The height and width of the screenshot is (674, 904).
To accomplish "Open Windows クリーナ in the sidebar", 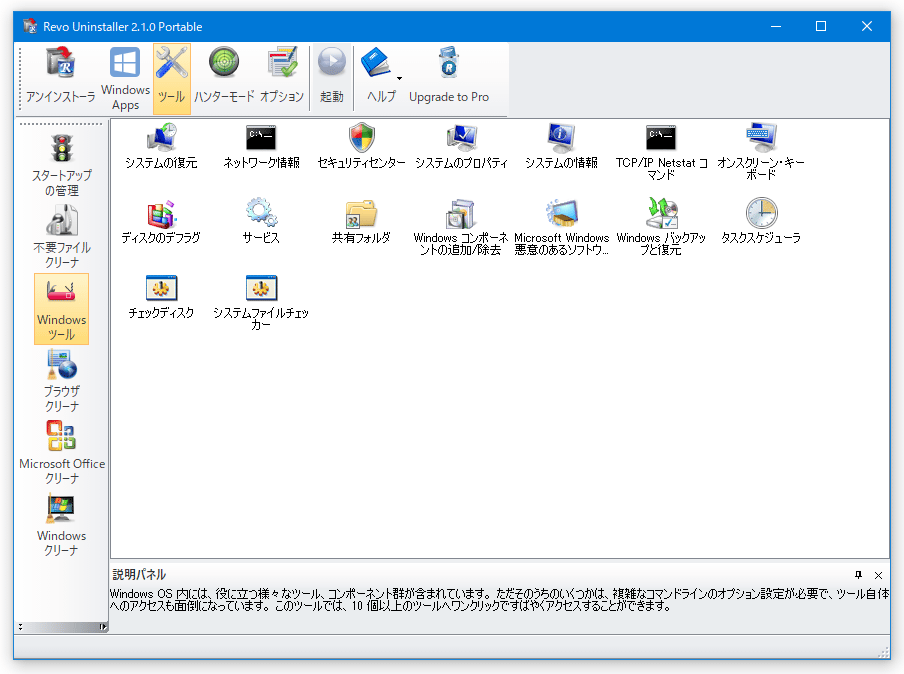I will (x=62, y=525).
